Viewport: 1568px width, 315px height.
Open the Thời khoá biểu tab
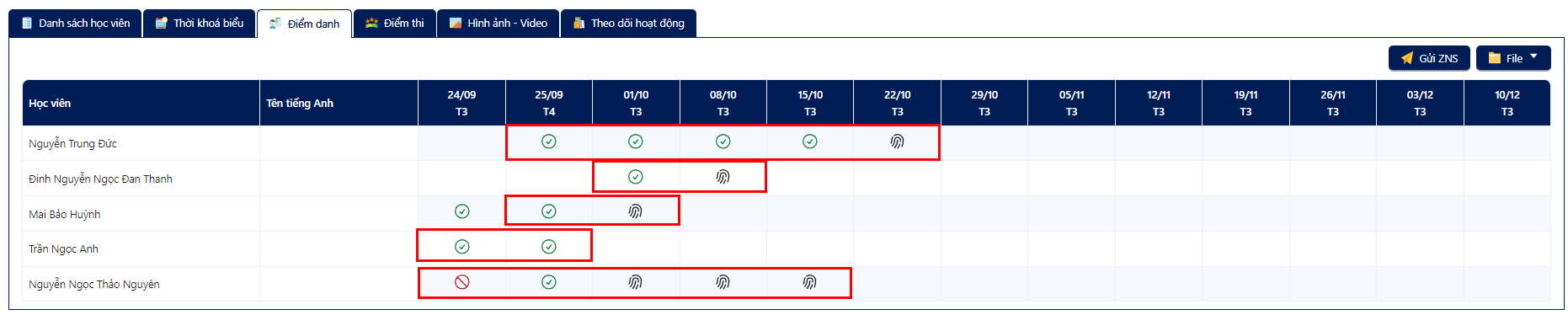[200, 24]
